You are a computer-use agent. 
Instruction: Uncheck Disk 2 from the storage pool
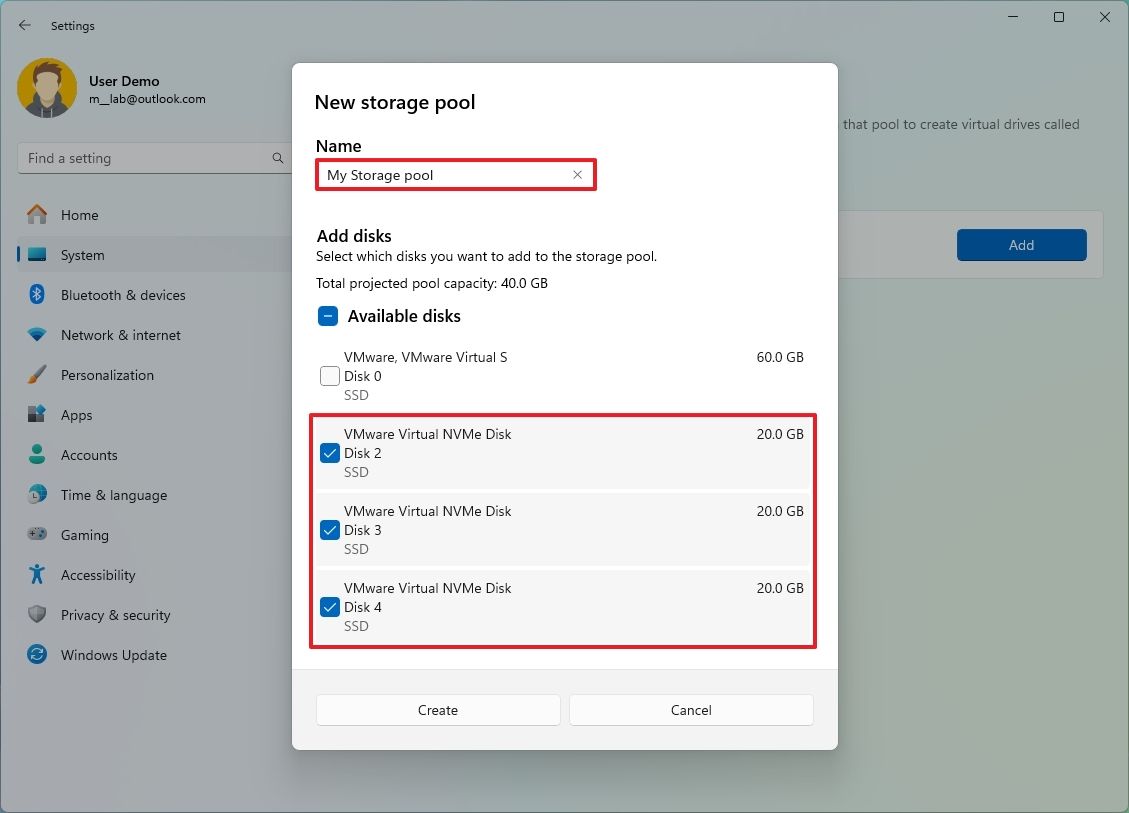329,453
